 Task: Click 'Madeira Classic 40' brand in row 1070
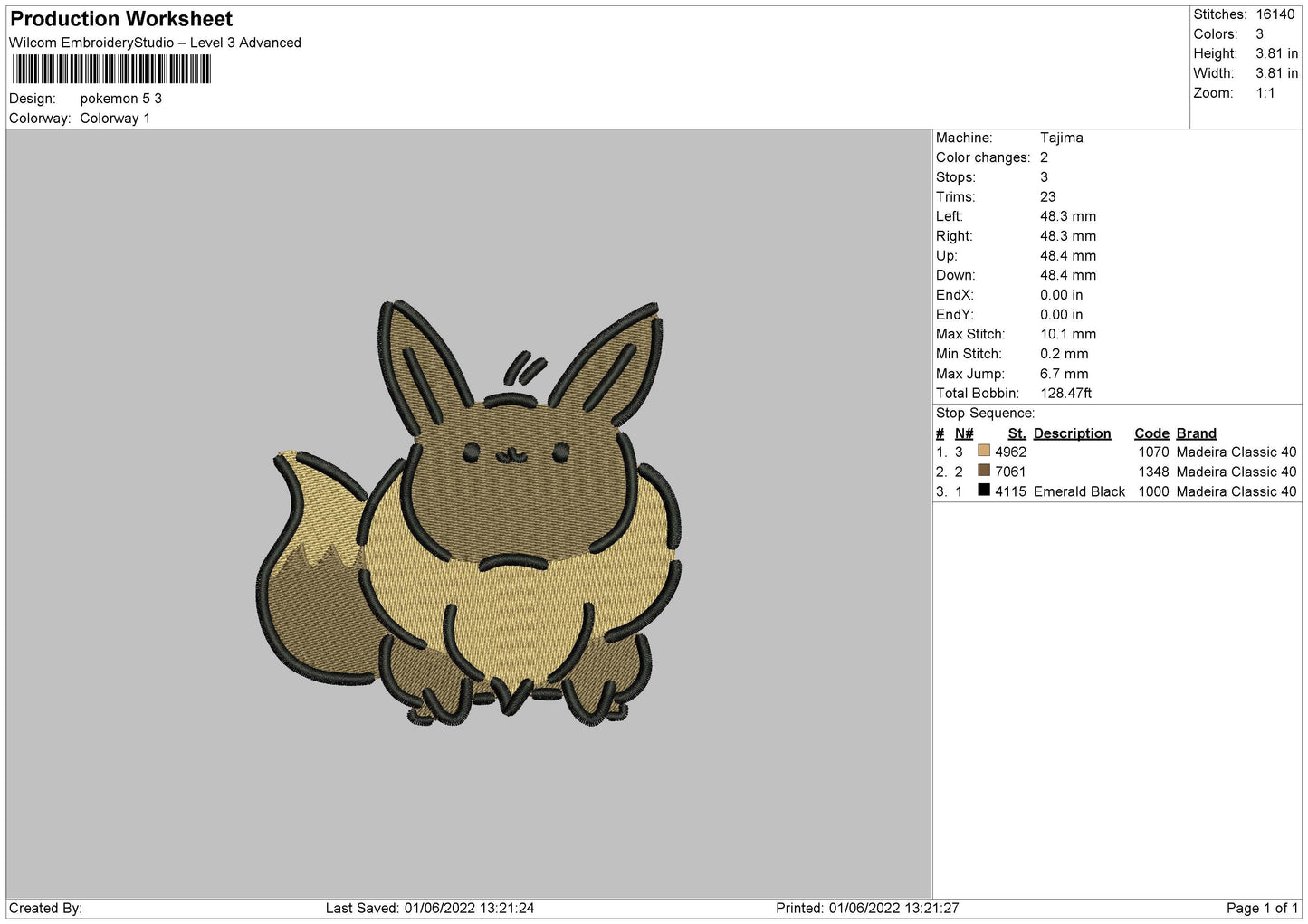click(x=1236, y=452)
